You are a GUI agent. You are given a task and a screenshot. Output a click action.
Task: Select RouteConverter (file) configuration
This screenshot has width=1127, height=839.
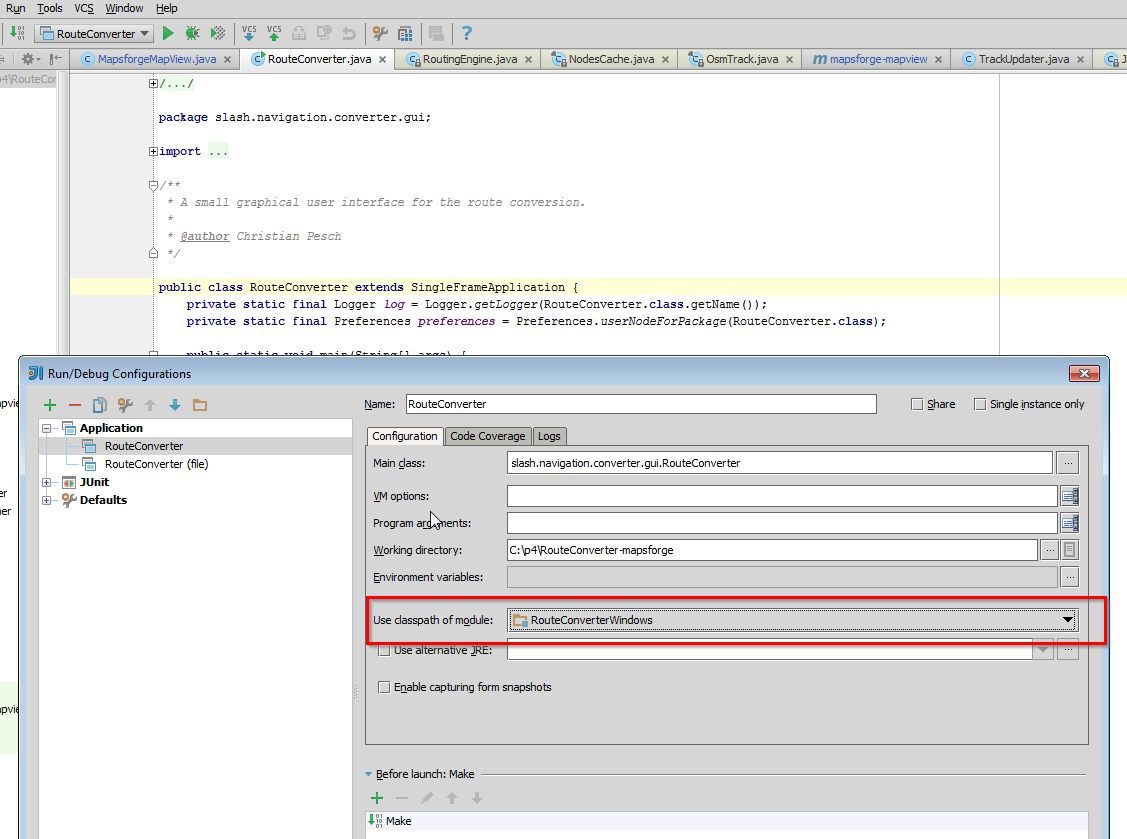156,464
